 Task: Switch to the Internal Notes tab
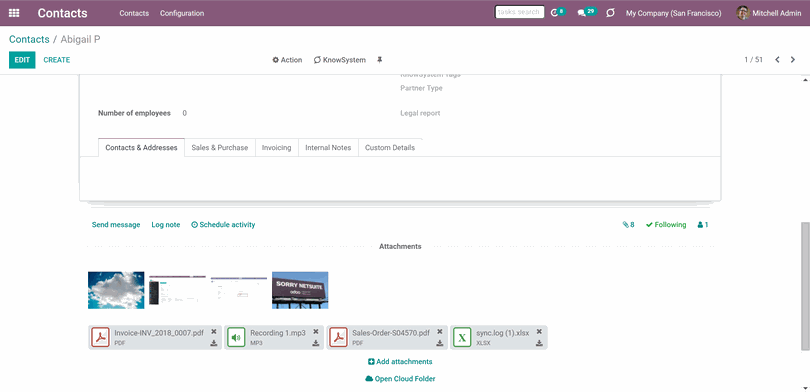[x=328, y=148]
